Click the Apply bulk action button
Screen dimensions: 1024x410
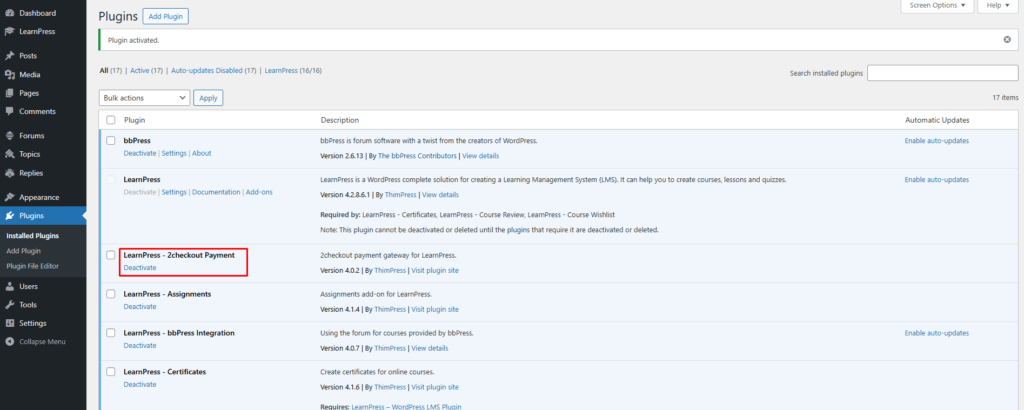click(x=208, y=98)
